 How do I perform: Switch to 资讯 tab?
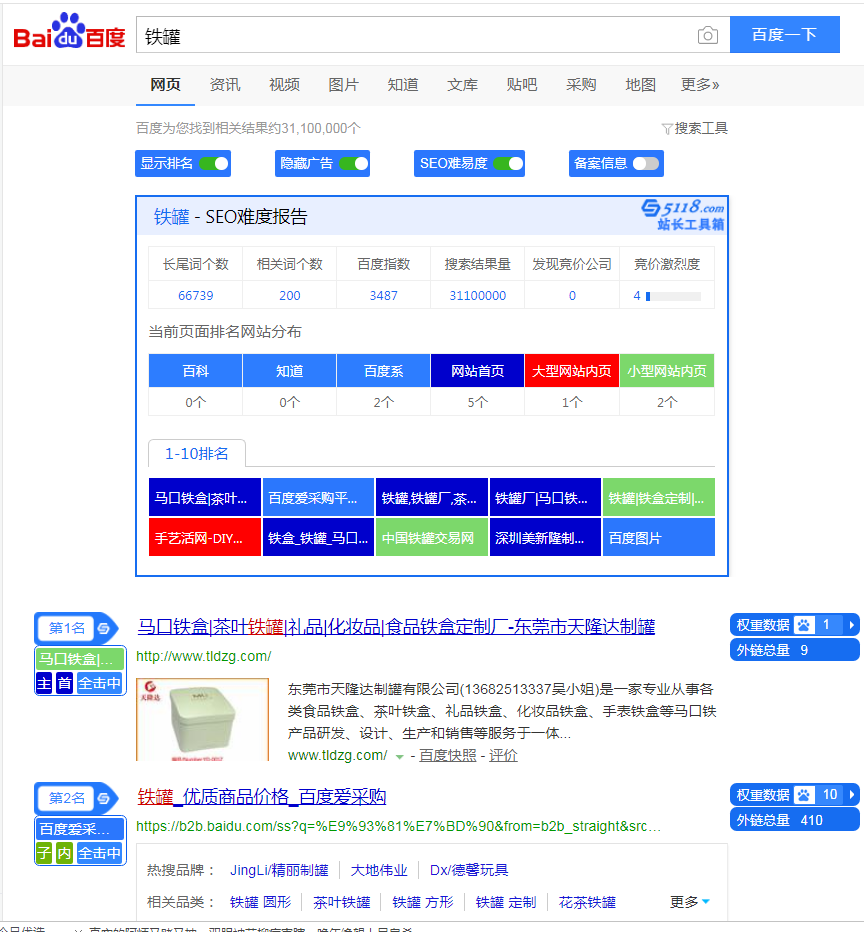coord(225,84)
